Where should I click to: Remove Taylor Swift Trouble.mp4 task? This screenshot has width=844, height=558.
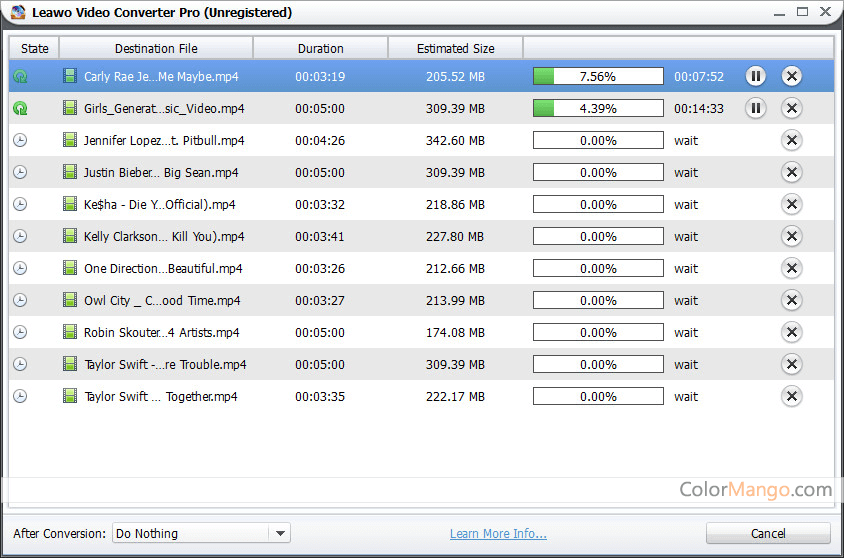click(x=791, y=364)
